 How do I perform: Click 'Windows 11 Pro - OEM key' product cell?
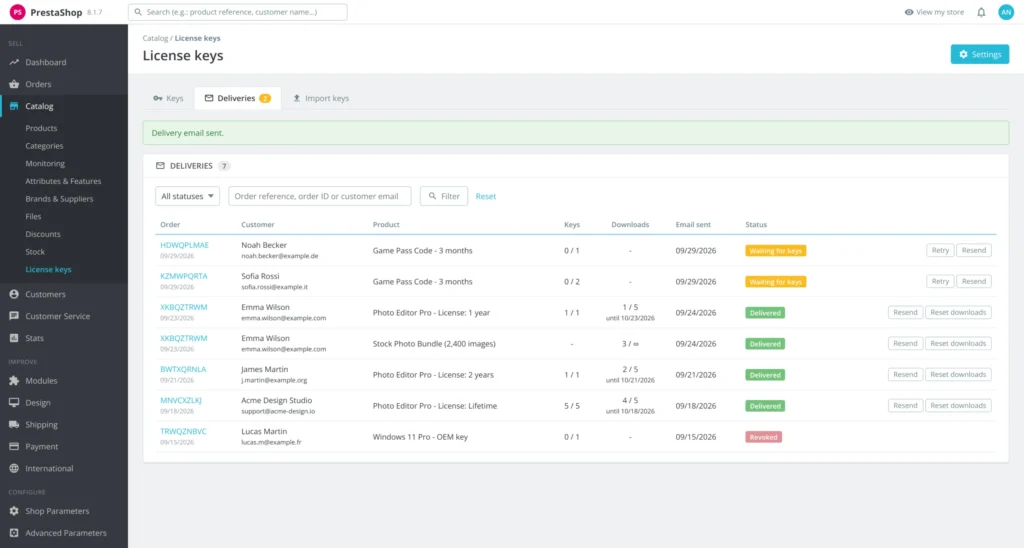[x=421, y=437]
